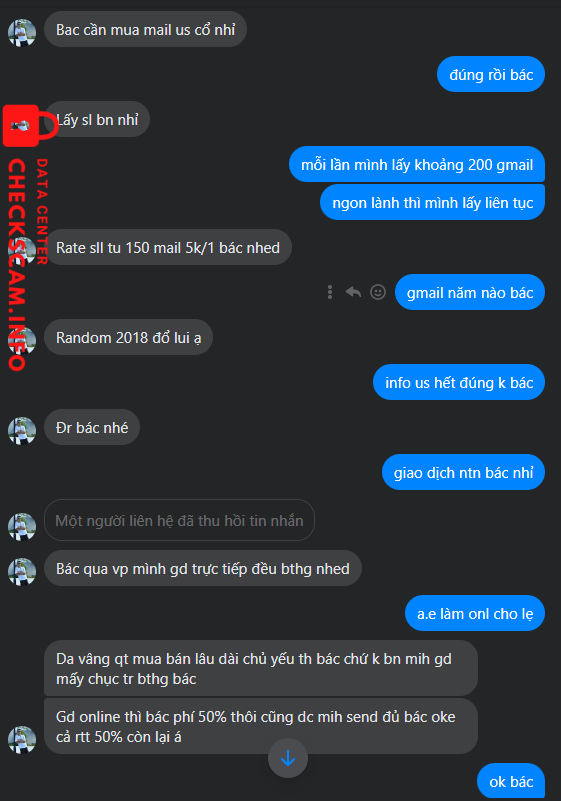
Task: Click the avatar beside the recalled message notice
Action: tap(22, 527)
